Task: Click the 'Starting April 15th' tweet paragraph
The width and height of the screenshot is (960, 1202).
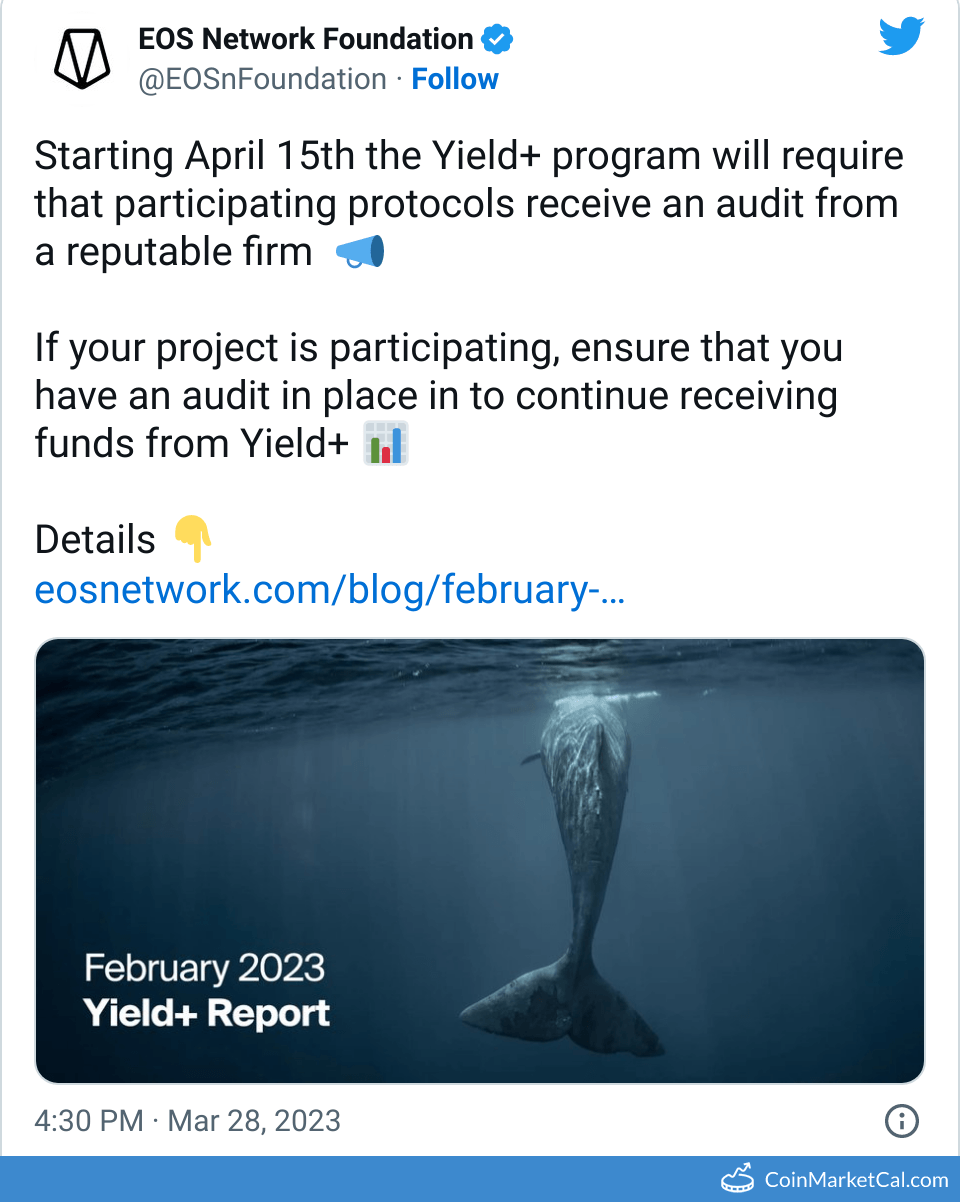Action: pyautogui.click(x=468, y=205)
